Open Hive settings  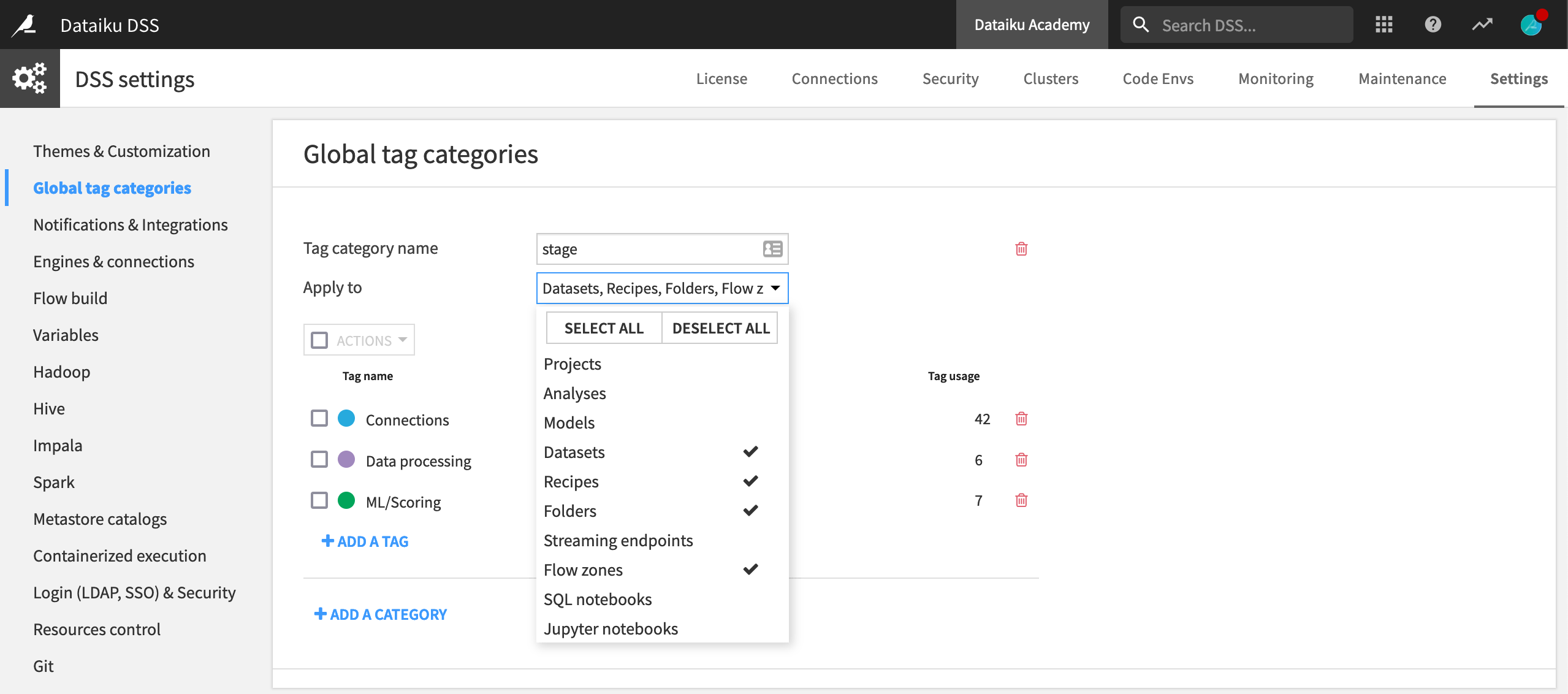49,408
